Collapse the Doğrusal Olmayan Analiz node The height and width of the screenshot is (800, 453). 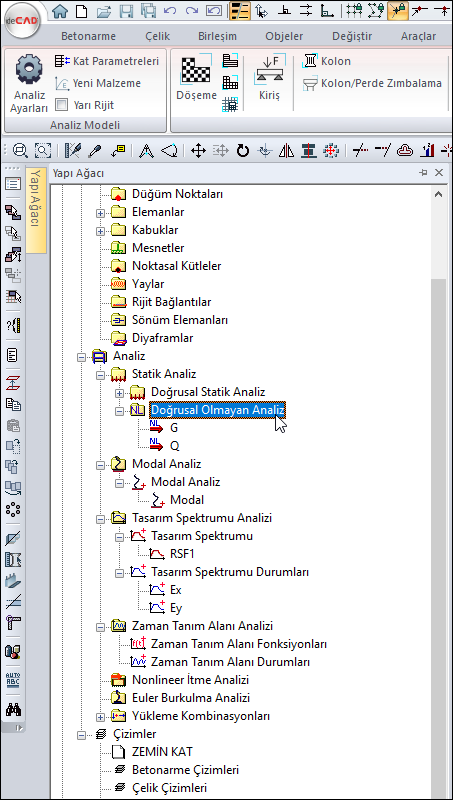(x=120, y=411)
